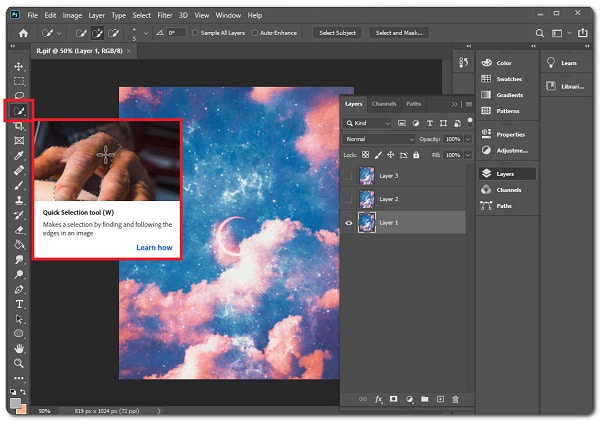Toggle lock image pixels brush icon
Viewport: 600px width, 421px height.
pyautogui.click(x=378, y=155)
